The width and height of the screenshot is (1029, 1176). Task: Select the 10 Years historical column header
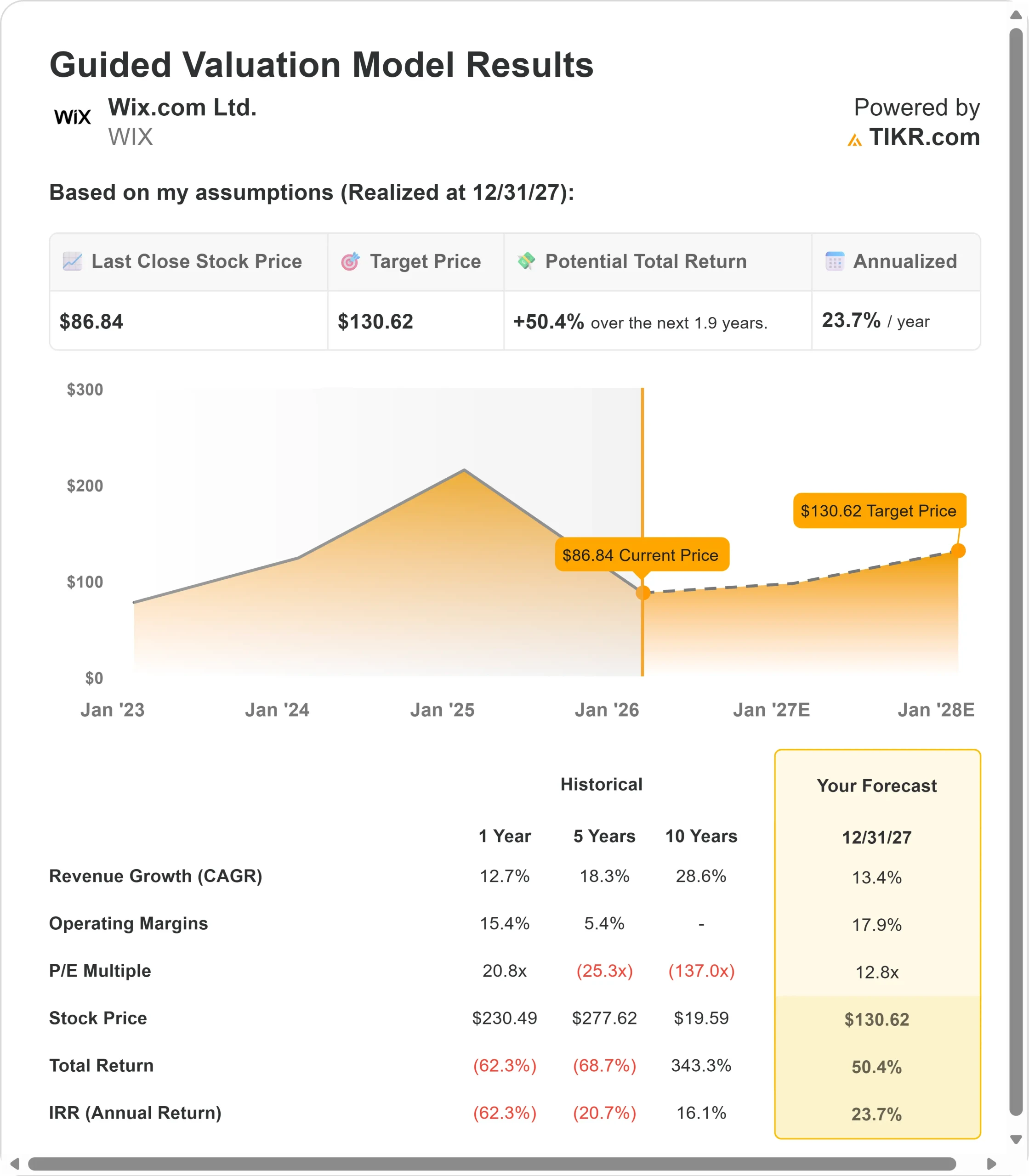tap(700, 836)
